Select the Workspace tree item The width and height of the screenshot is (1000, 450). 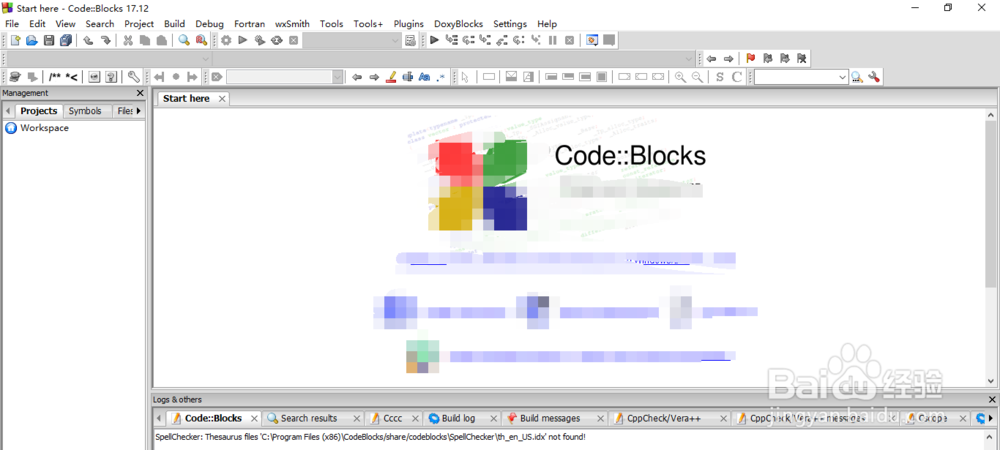click(x=44, y=128)
